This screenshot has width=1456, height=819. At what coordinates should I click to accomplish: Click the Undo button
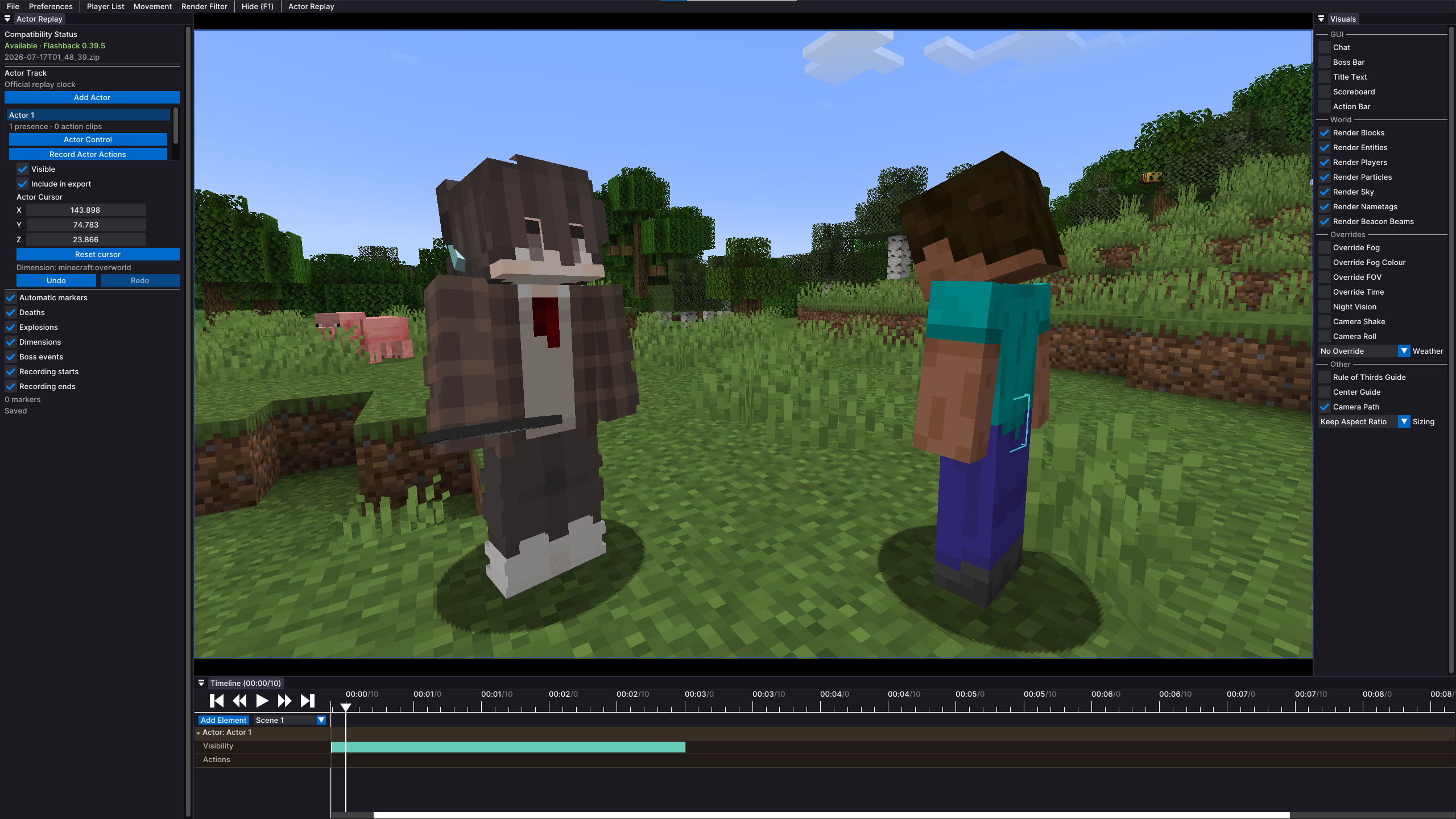56,280
